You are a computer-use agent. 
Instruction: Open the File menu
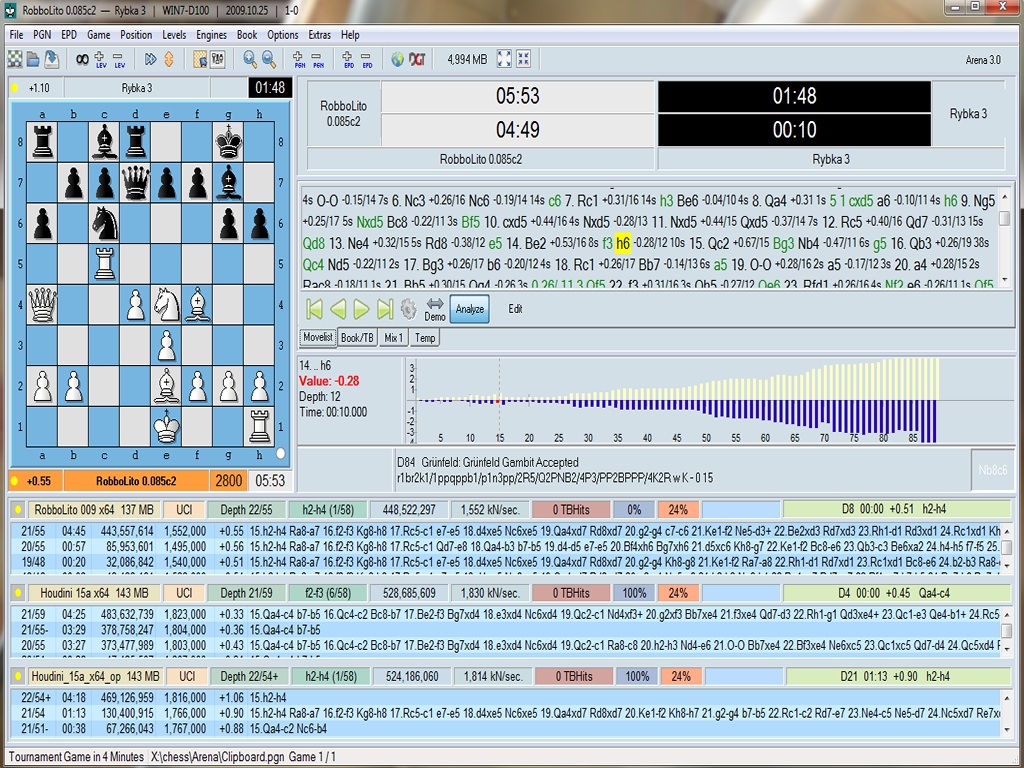coord(16,35)
